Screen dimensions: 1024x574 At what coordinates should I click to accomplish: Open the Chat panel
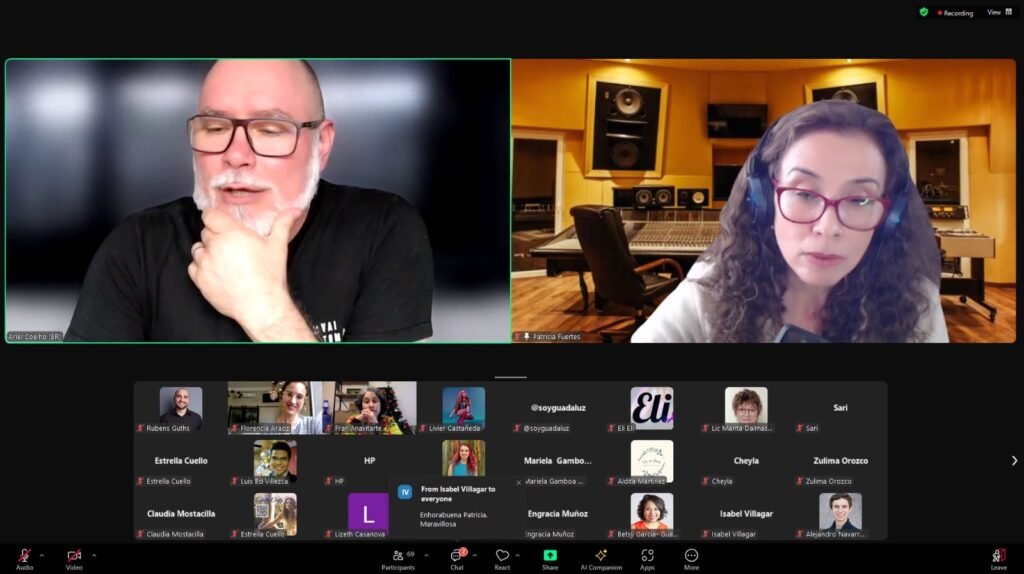tap(457, 559)
